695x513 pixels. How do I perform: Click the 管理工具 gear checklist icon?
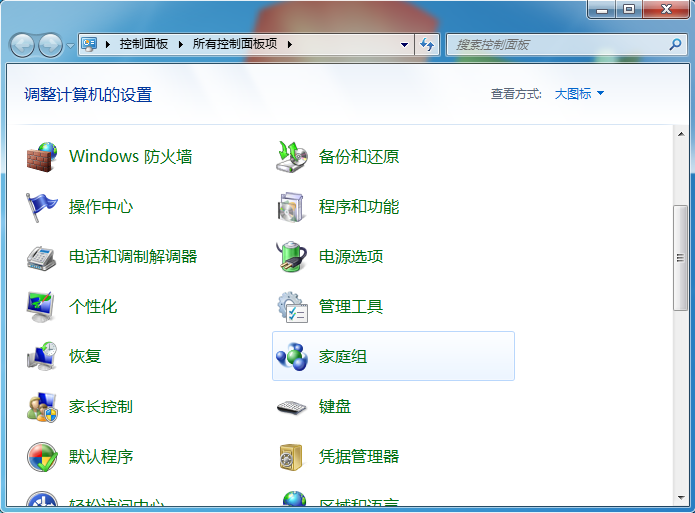tap(293, 307)
